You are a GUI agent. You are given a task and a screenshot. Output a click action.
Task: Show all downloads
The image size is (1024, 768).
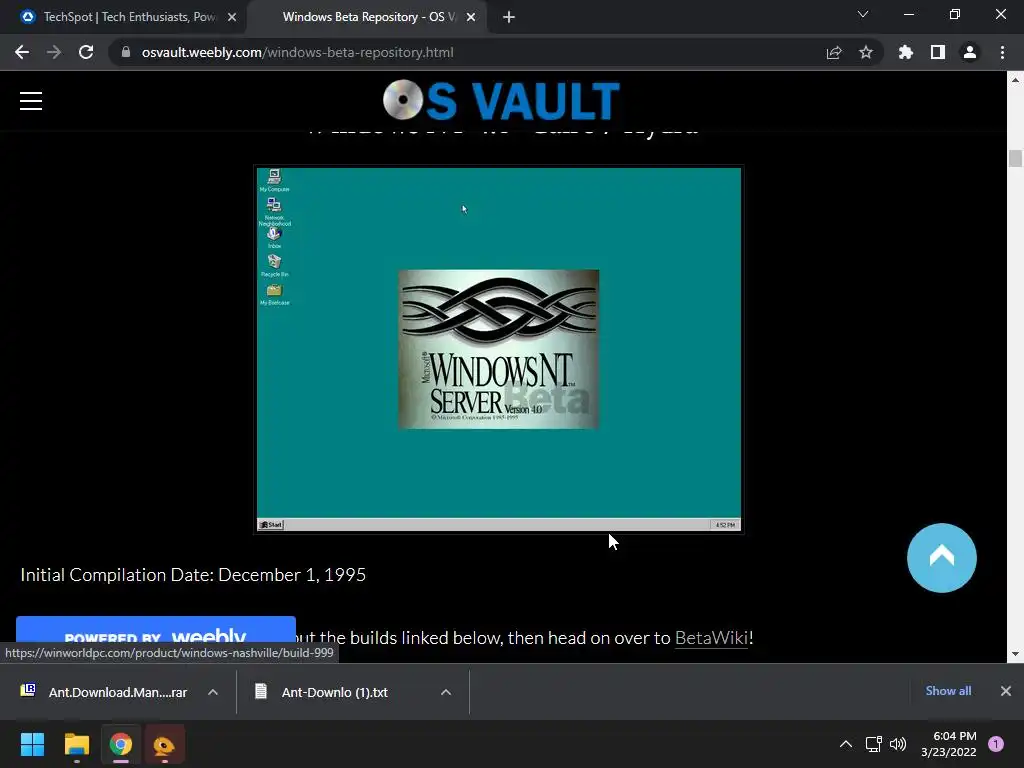click(948, 691)
